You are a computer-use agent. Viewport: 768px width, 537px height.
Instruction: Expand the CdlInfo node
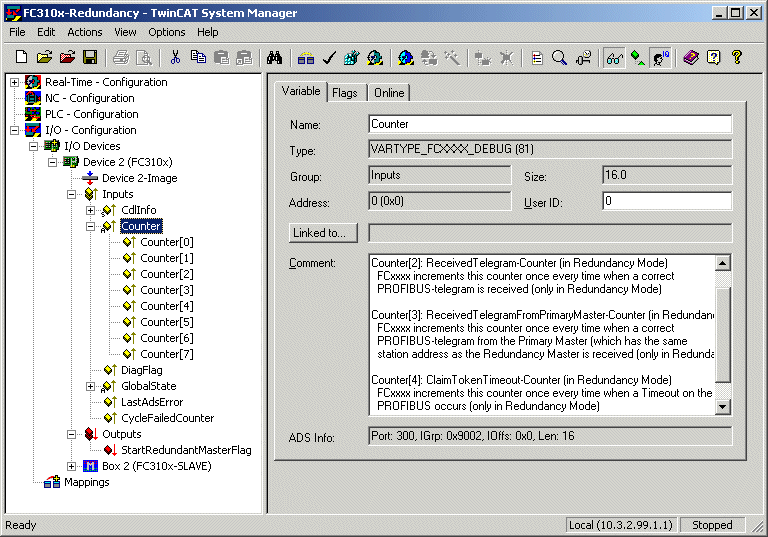(91, 211)
